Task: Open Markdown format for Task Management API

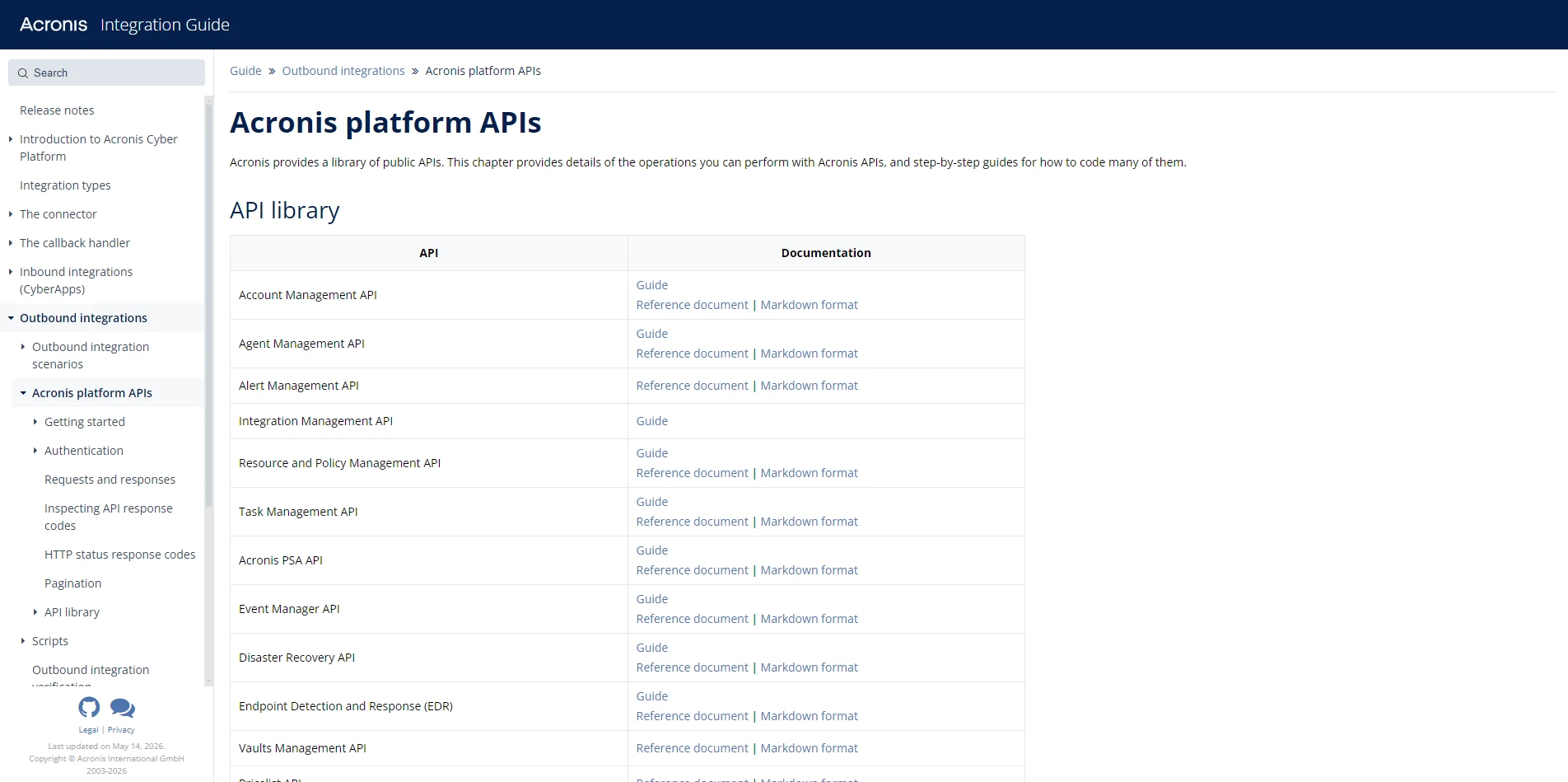Action: [809, 522]
